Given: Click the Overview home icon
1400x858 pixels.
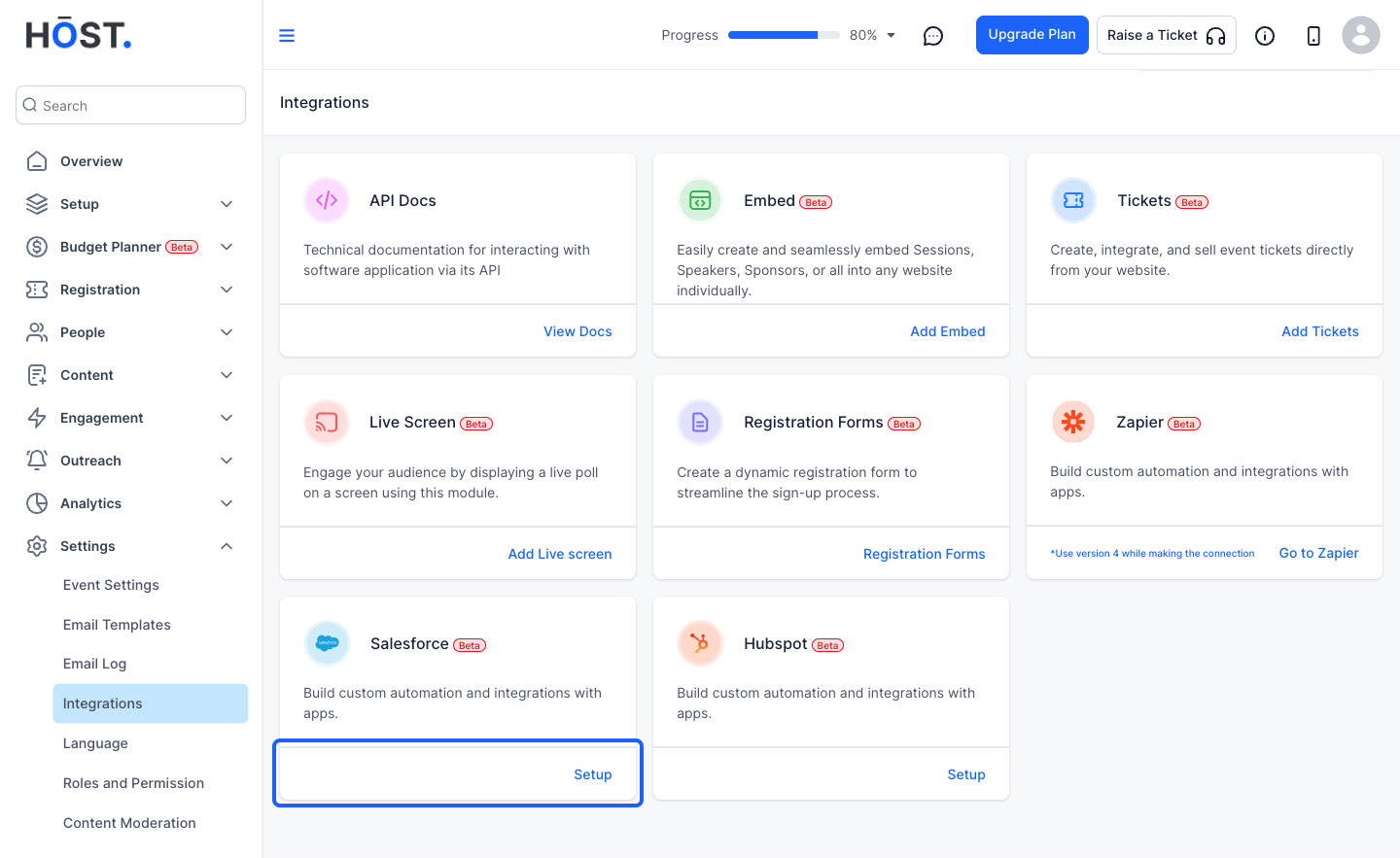Looking at the screenshot, I should coord(37,161).
